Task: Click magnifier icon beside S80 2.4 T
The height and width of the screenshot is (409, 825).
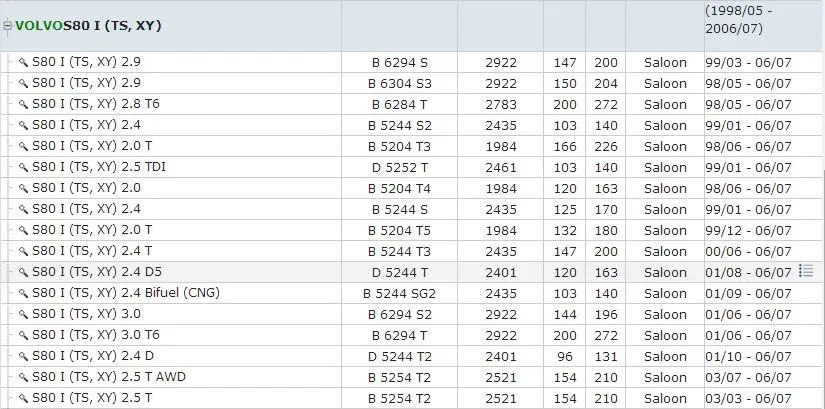Action: click(x=23, y=252)
